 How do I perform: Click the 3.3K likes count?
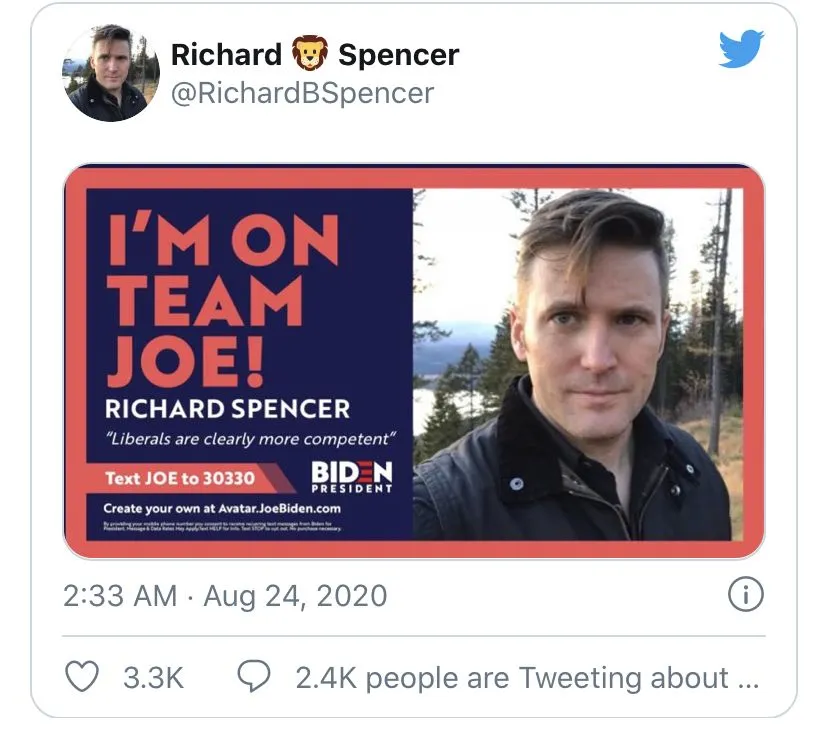click(153, 678)
